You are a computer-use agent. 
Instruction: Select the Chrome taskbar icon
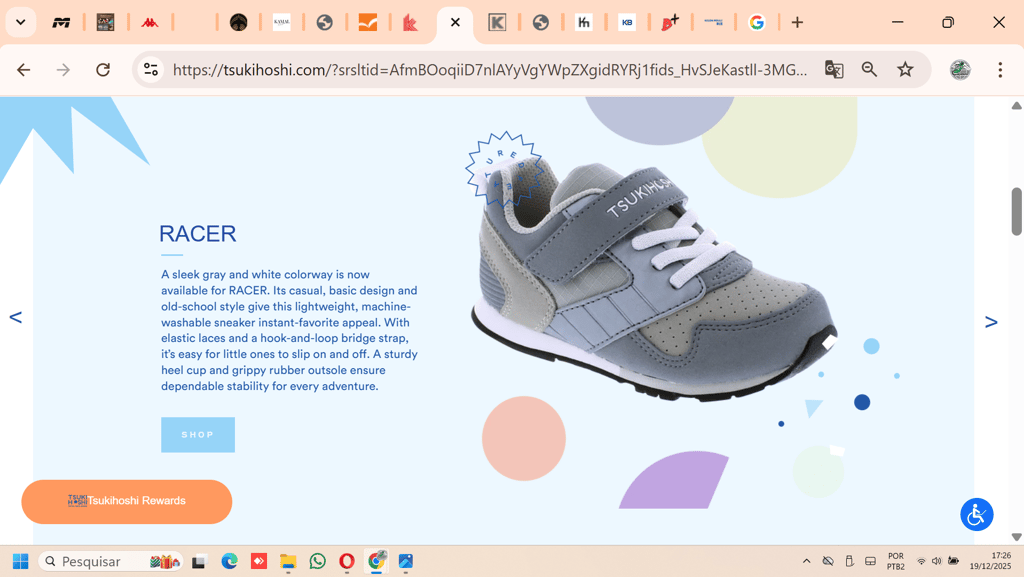click(376, 561)
